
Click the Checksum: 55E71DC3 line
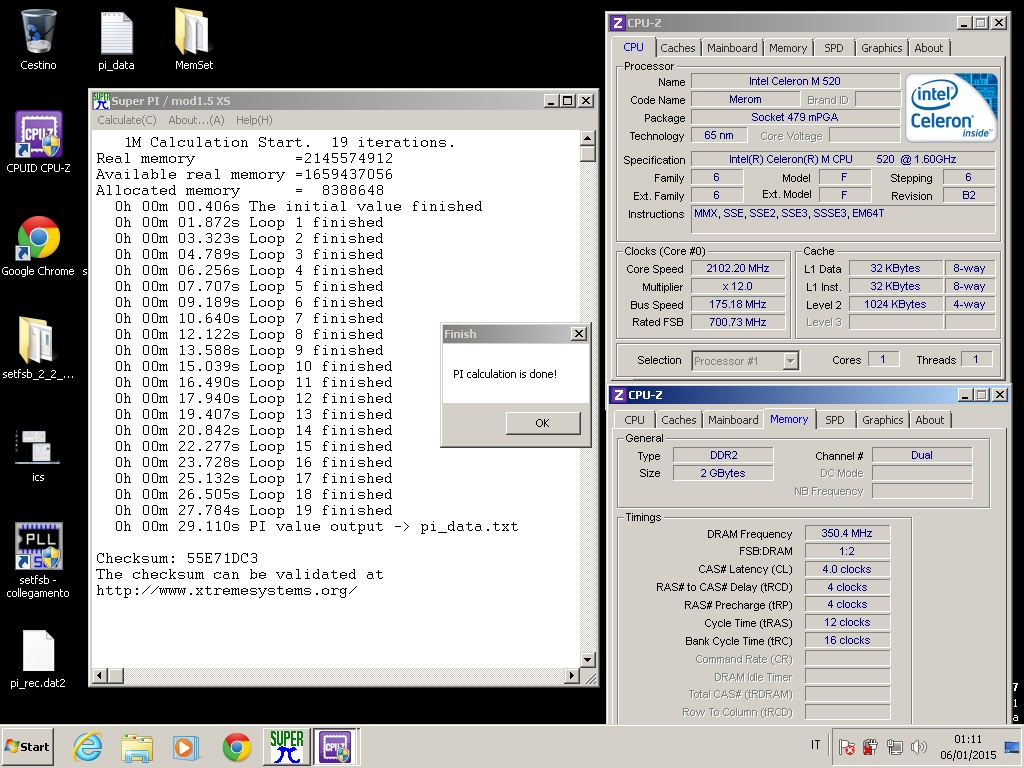pyautogui.click(x=177, y=558)
